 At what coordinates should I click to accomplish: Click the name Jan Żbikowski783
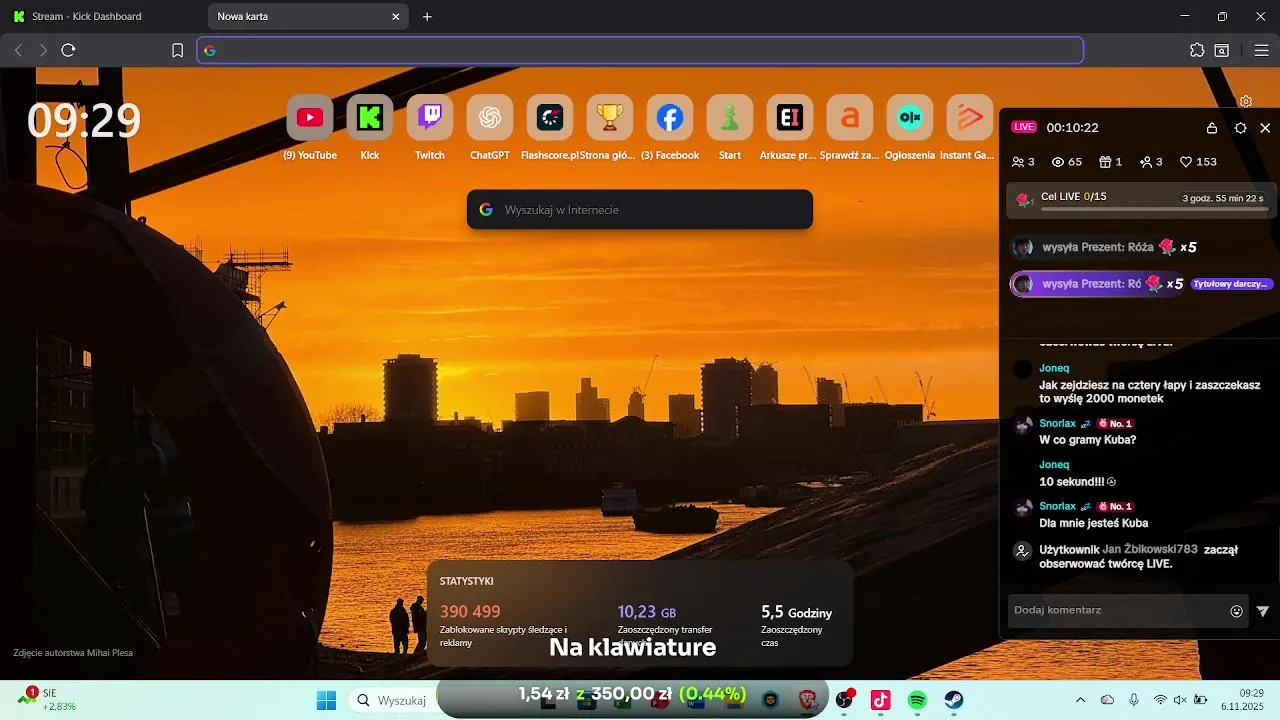tap(1150, 549)
